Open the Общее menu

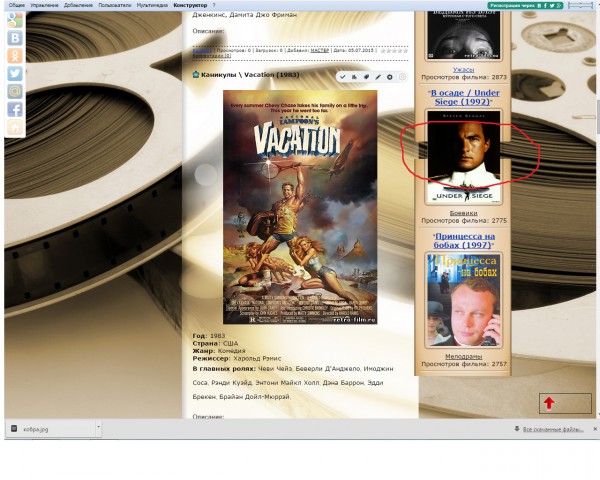(16, 5)
